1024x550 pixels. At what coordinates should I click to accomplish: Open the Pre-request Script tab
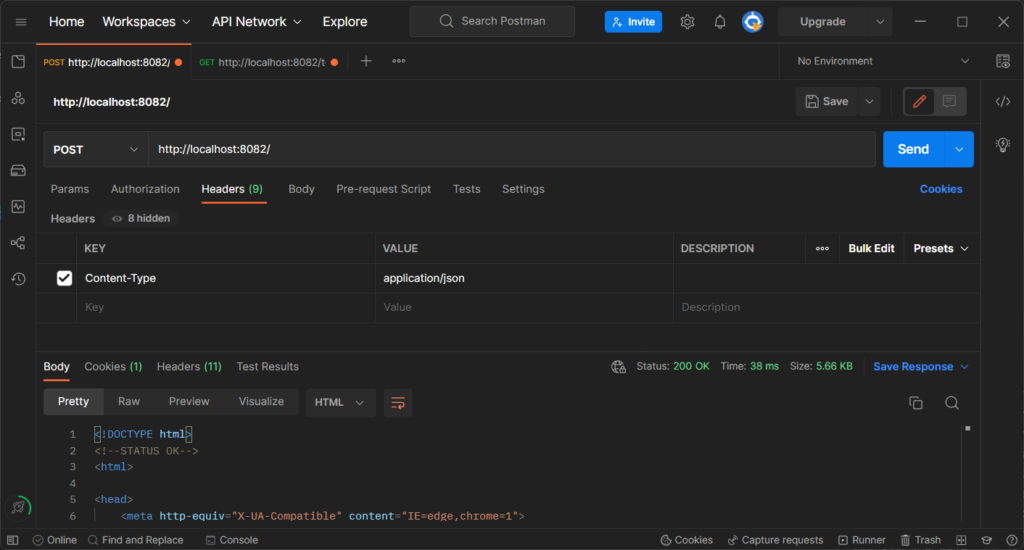tap(383, 189)
